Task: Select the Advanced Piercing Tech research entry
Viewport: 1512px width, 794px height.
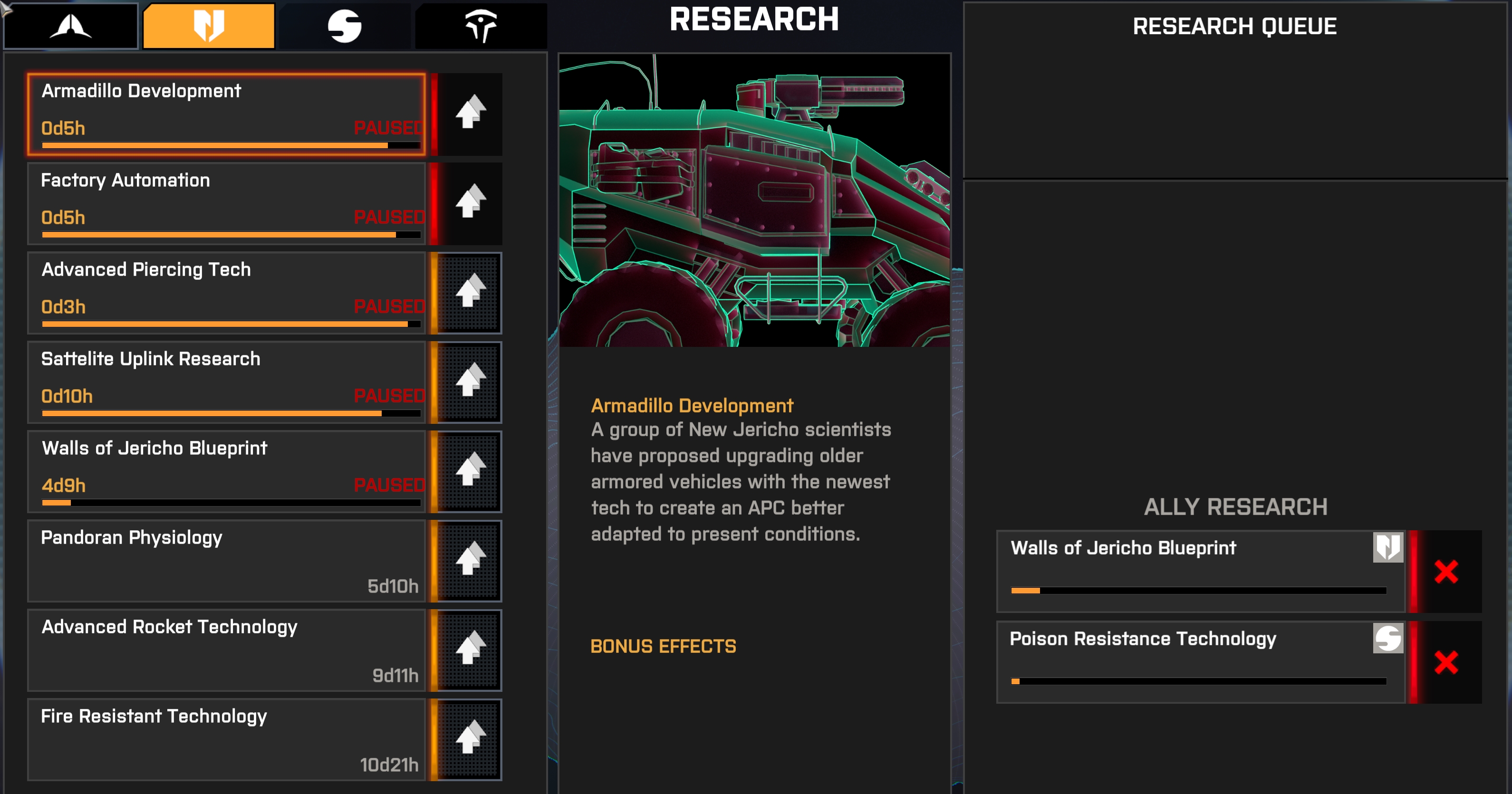Action: pyautogui.click(x=227, y=293)
